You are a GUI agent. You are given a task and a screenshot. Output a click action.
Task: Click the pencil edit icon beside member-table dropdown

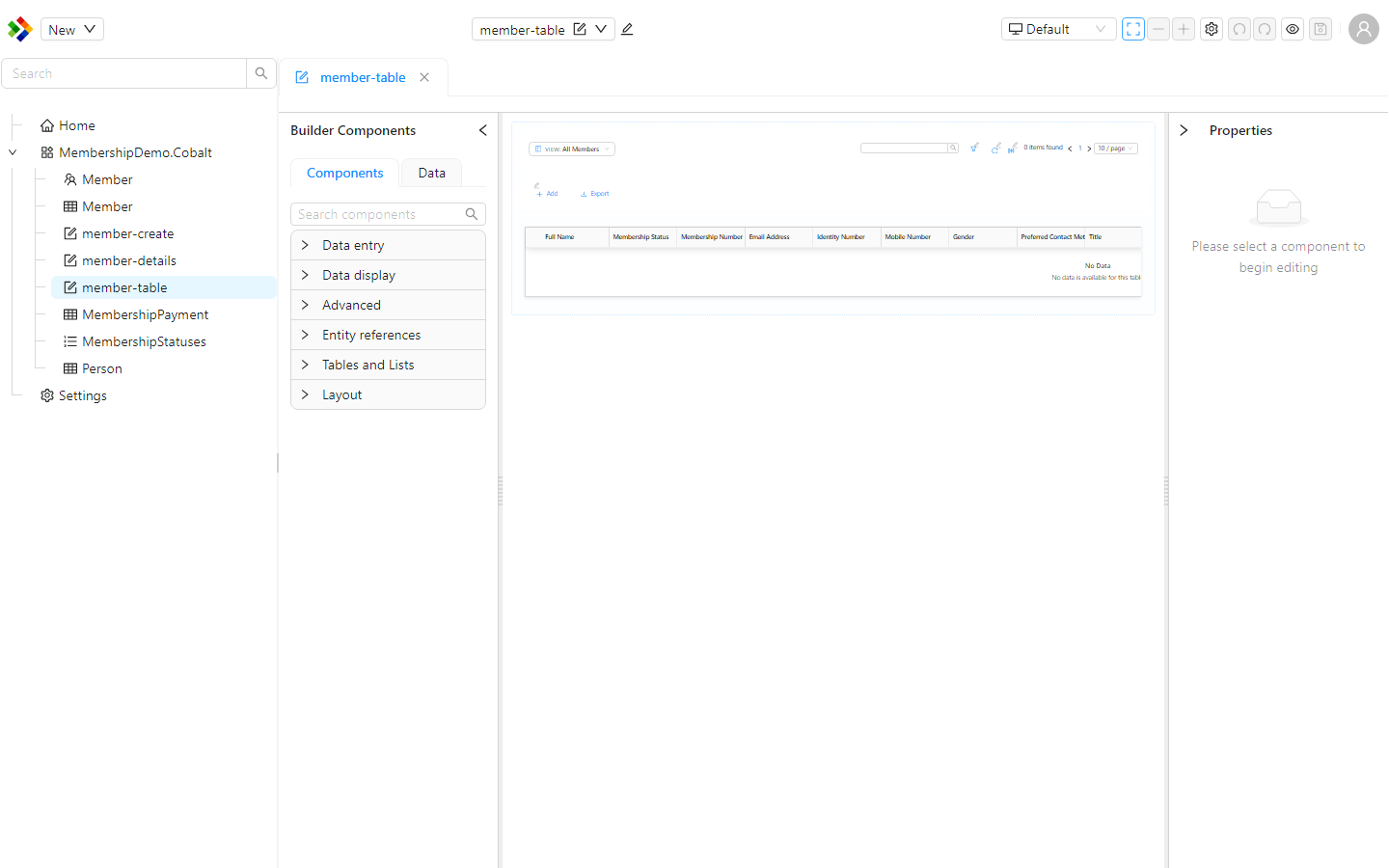[627, 29]
